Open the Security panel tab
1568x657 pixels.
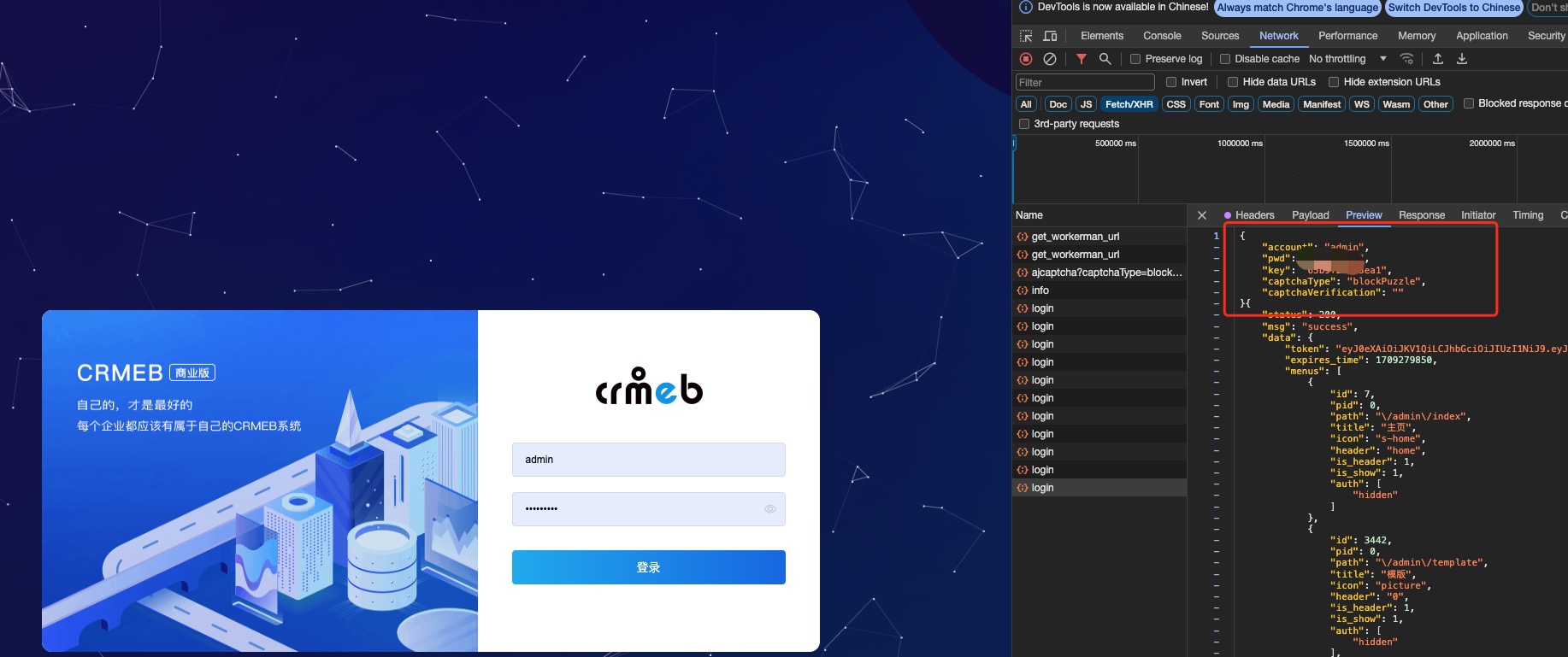(x=1546, y=36)
